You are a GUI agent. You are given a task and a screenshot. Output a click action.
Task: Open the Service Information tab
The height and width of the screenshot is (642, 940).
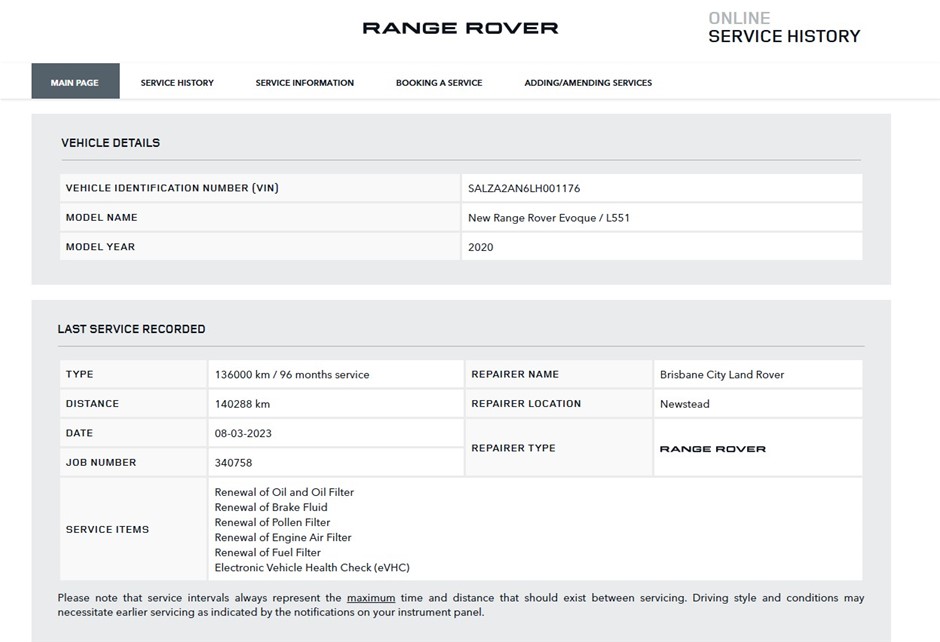(304, 83)
